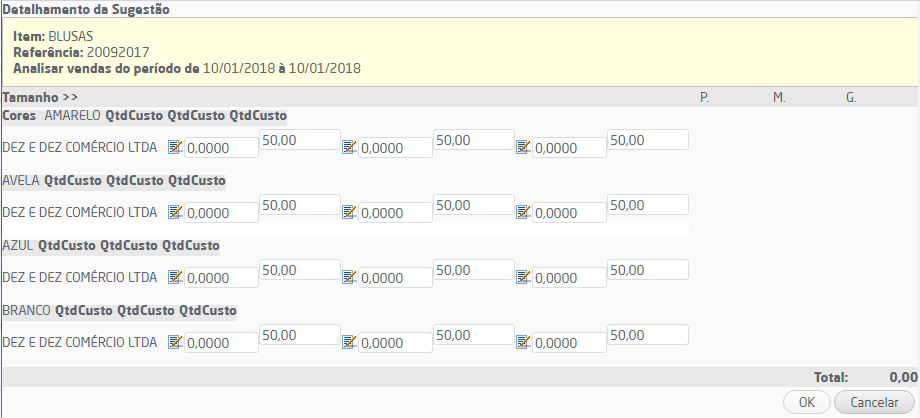Open AVELA row edit icon for size P
The image size is (920, 418).
pos(175,212)
